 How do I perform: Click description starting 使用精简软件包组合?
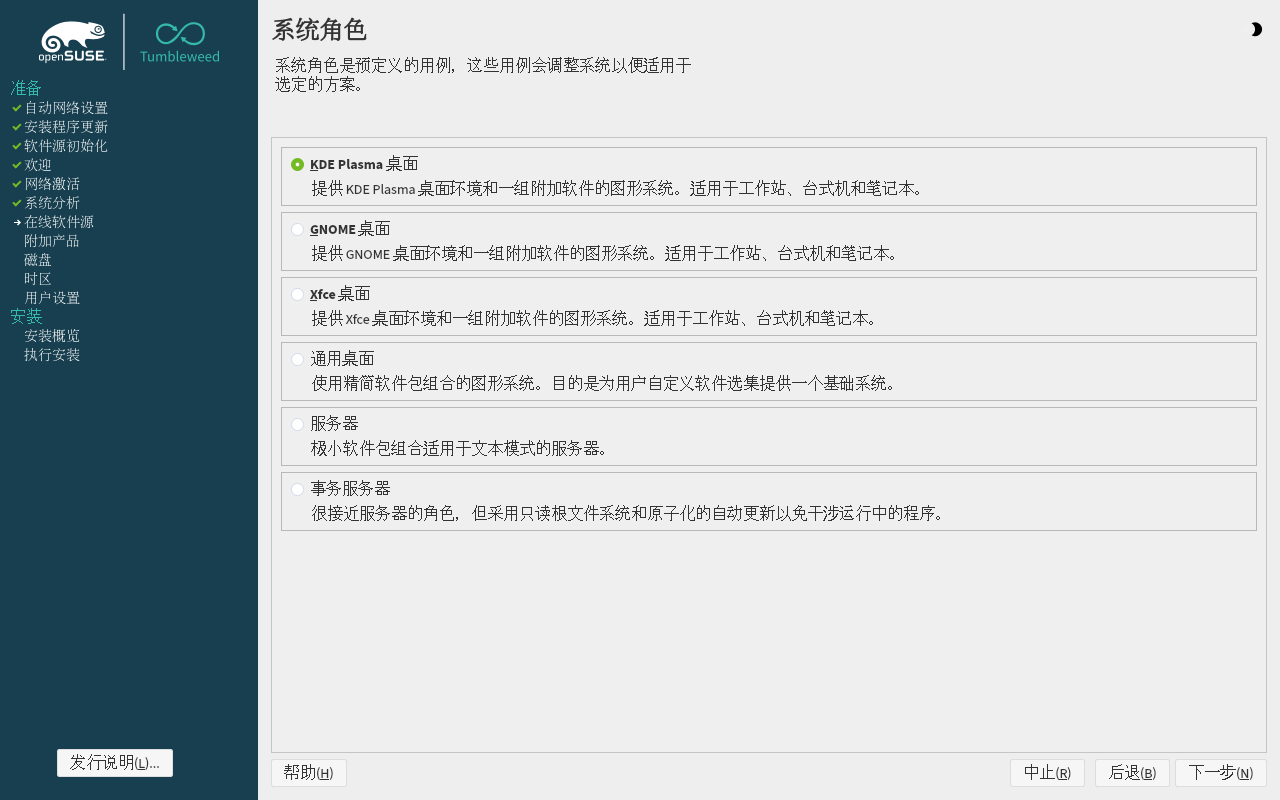[x=604, y=383]
